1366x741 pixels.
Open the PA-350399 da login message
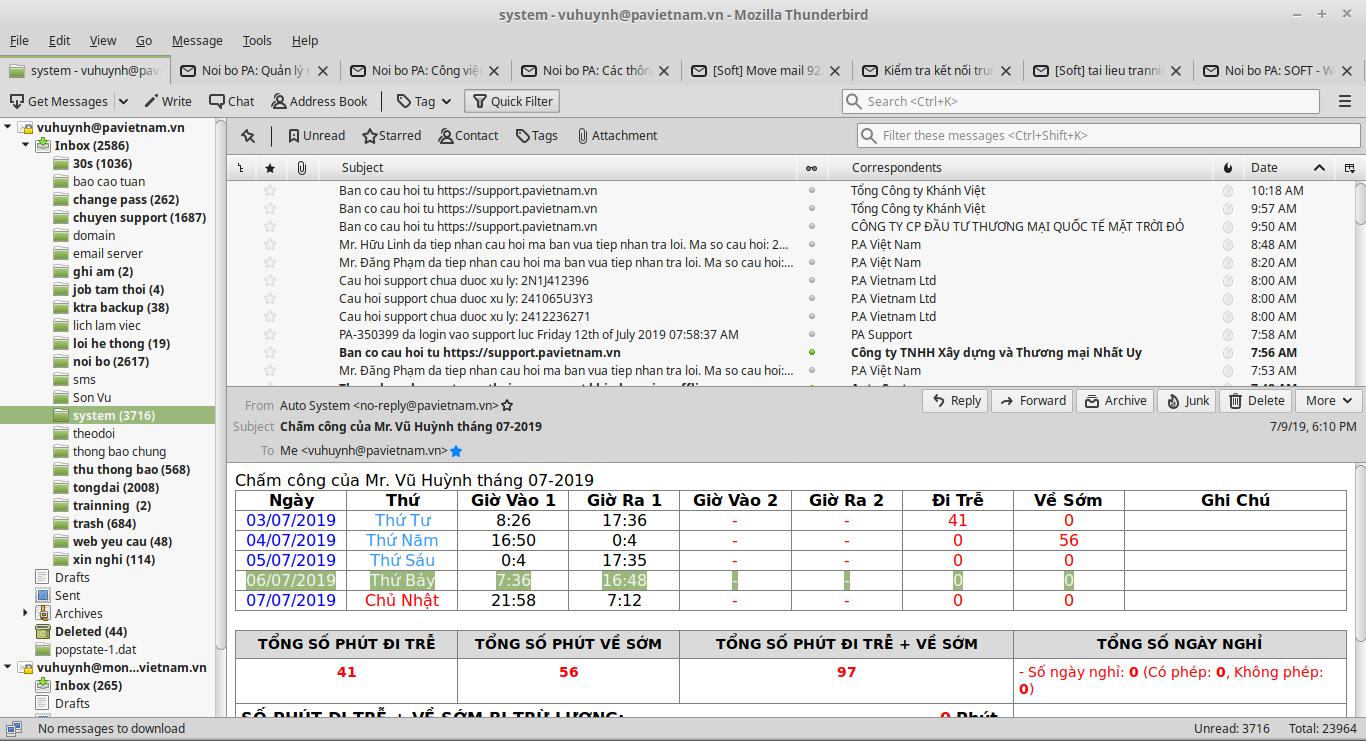539,335
